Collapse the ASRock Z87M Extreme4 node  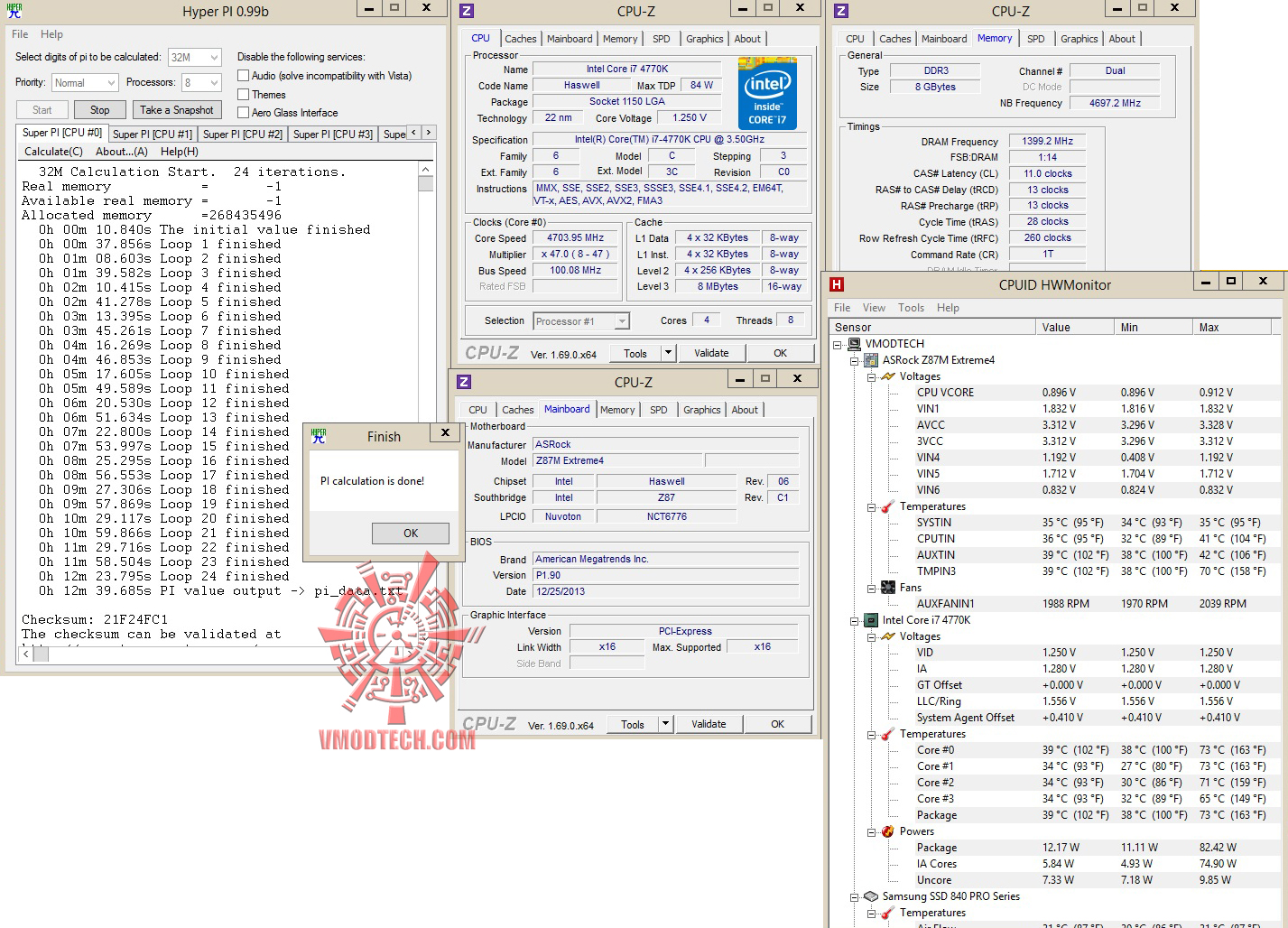(x=855, y=360)
